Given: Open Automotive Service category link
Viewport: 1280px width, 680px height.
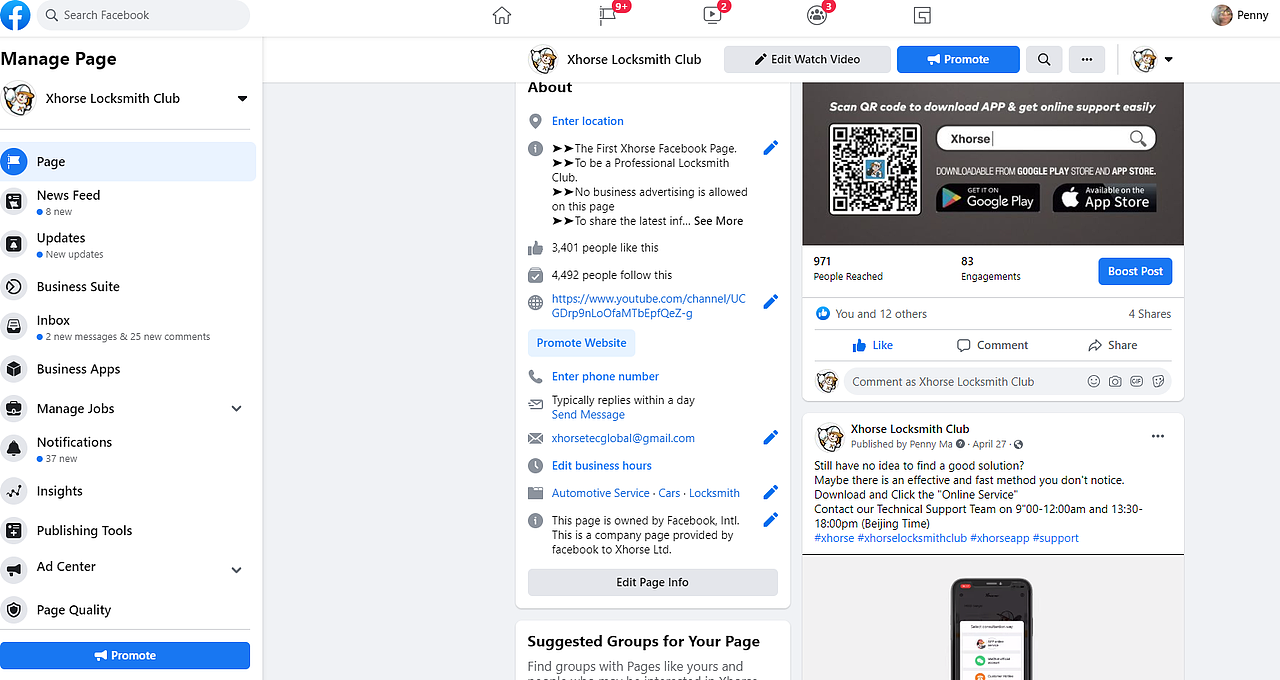Looking at the screenshot, I should coord(601,493).
